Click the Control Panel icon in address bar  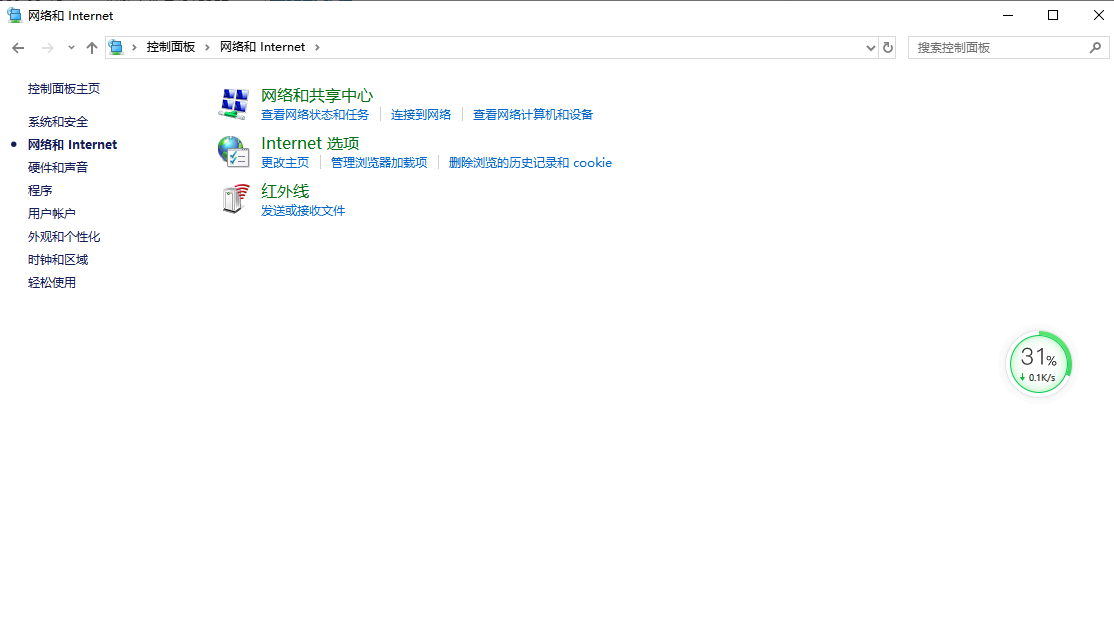click(116, 46)
